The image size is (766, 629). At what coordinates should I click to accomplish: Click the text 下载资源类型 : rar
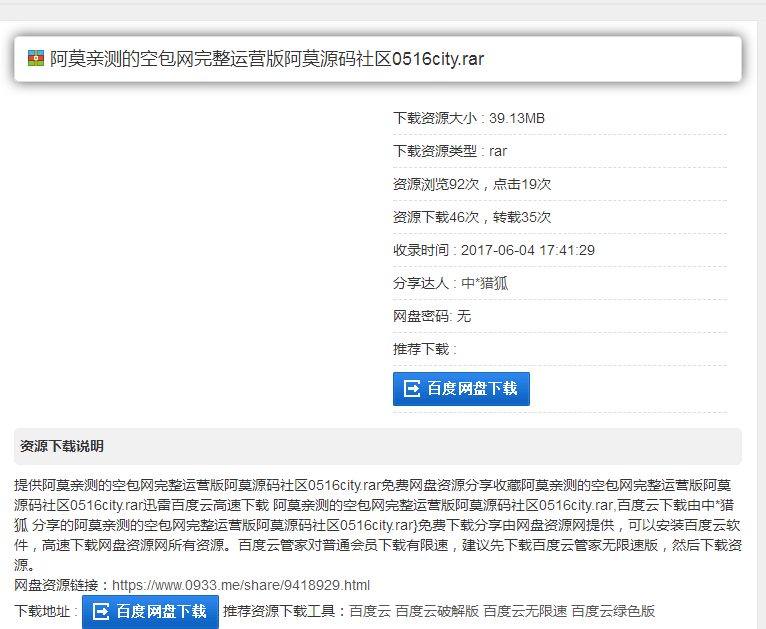pos(450,151)
